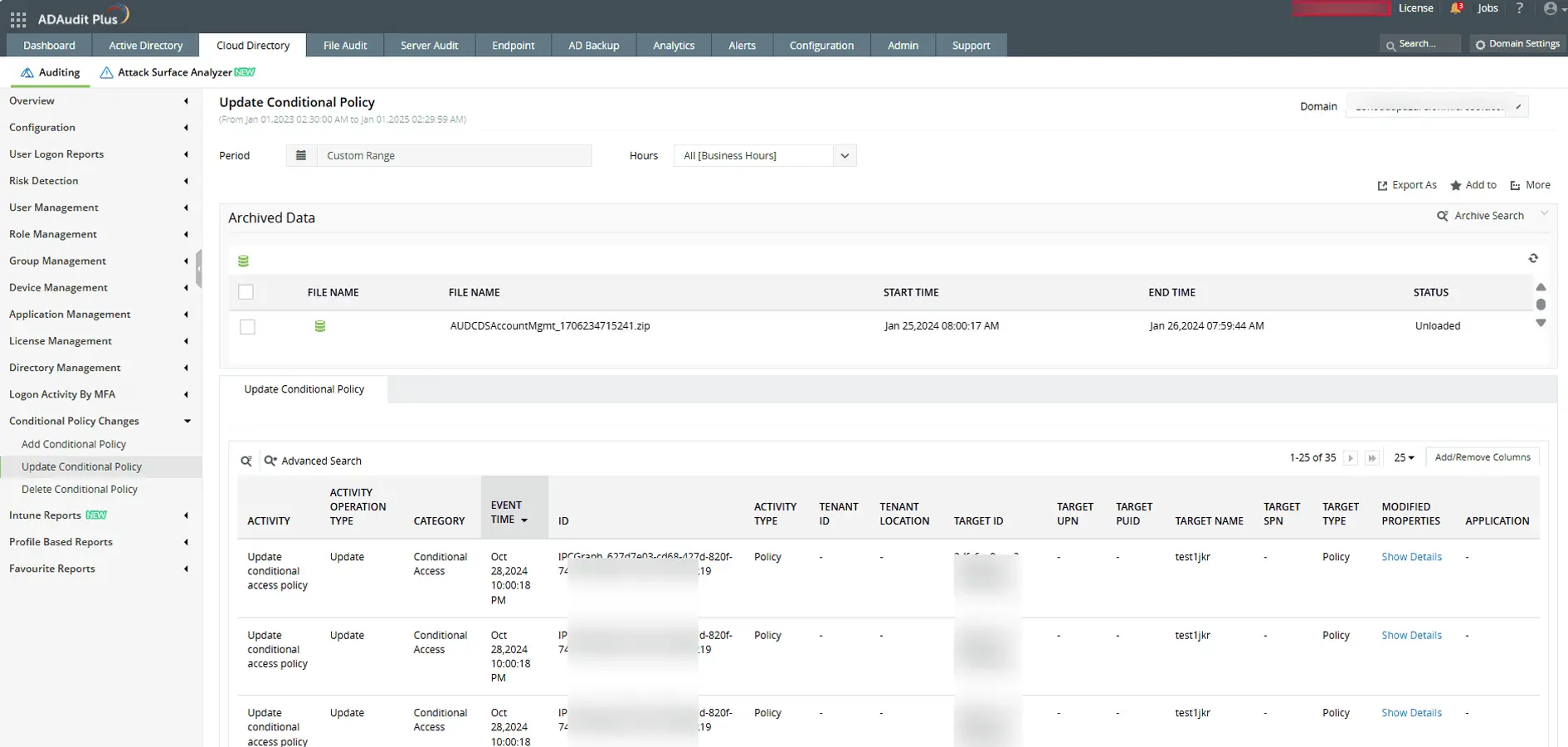
Task: Click the Add/Remove Columns button
Action: pos(1482,456)
